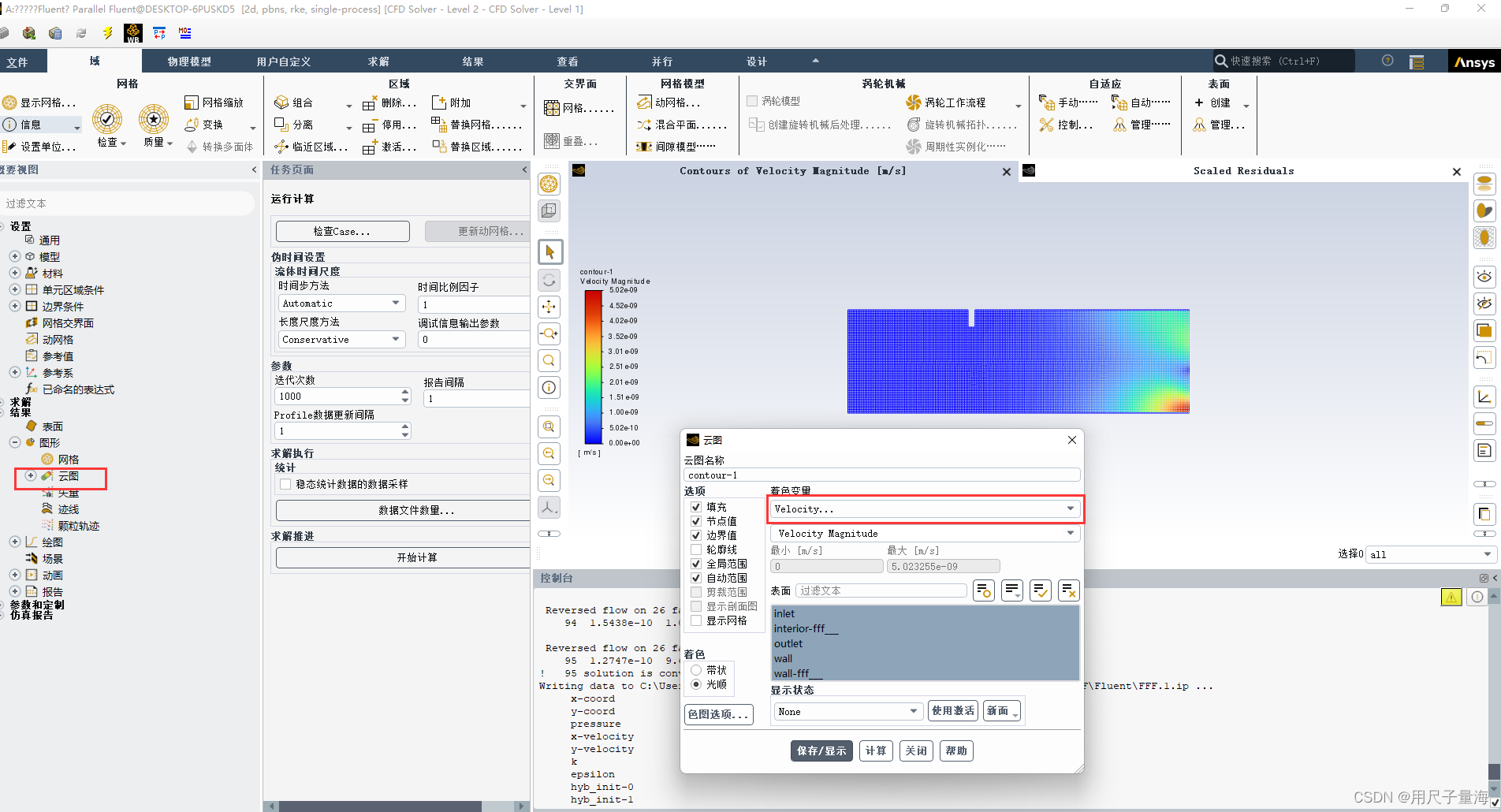Click the contour color legend bar

coord(594,367)
